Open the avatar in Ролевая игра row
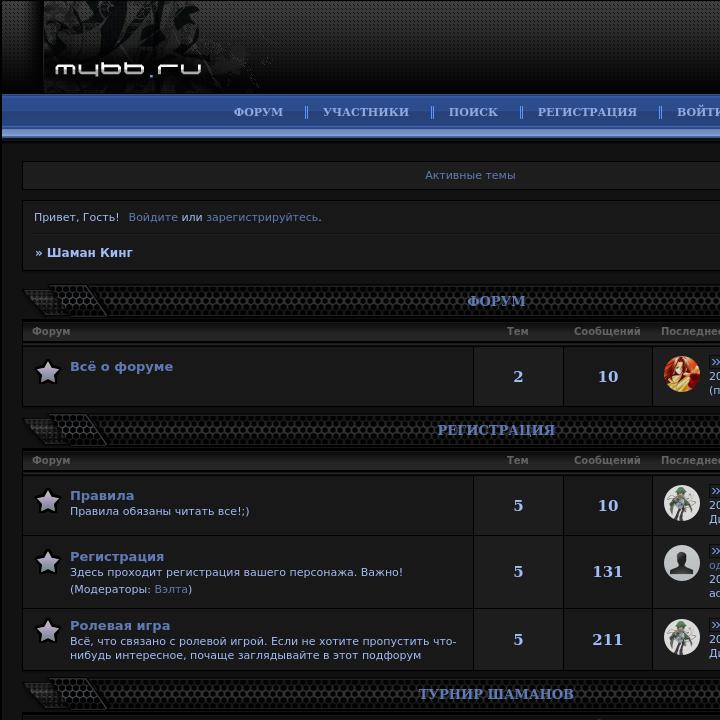The width and height of the screenshot is (720, 720). point(681,636)
